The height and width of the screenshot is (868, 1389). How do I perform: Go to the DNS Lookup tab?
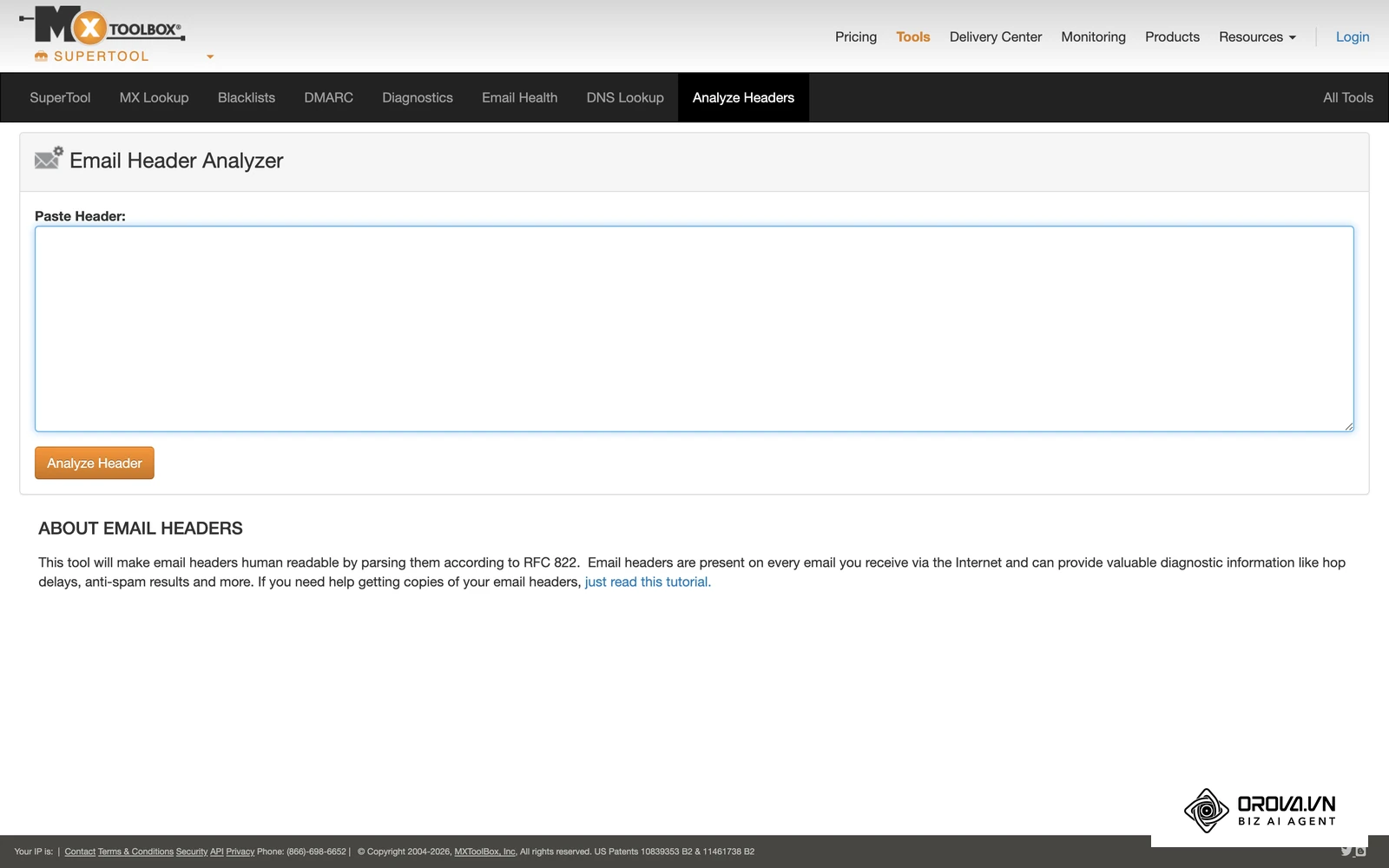625,97
